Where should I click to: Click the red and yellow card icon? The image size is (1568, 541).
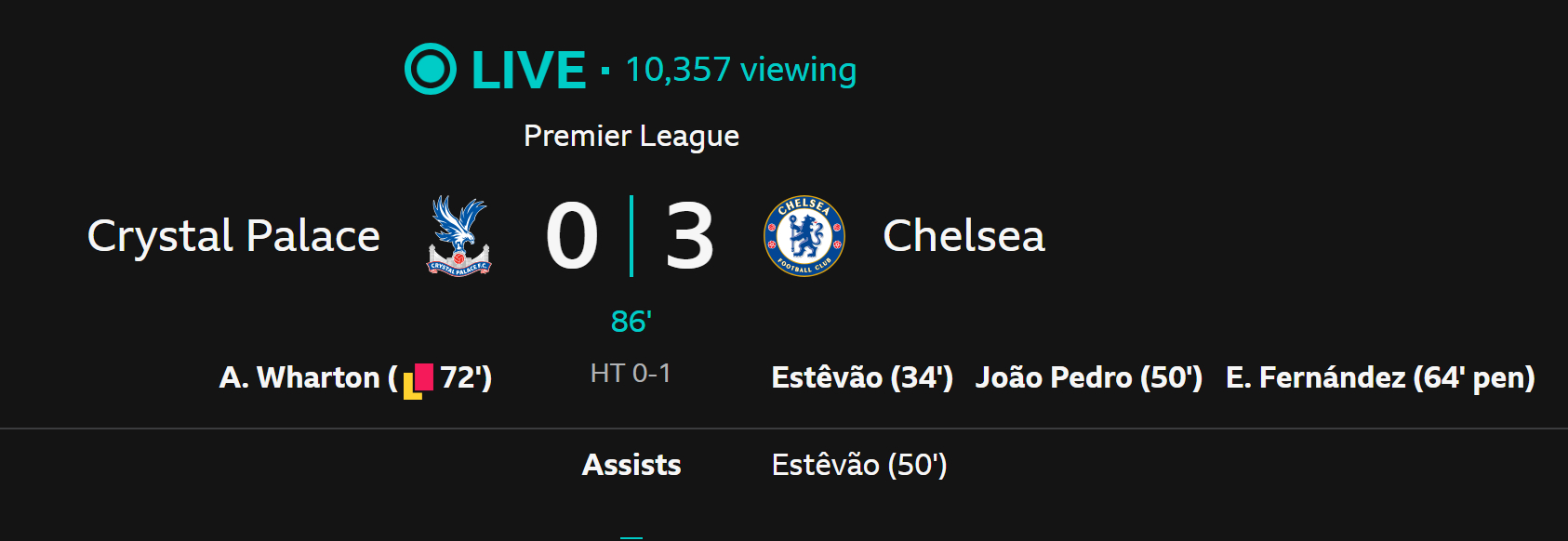click(x=419, y=379)
